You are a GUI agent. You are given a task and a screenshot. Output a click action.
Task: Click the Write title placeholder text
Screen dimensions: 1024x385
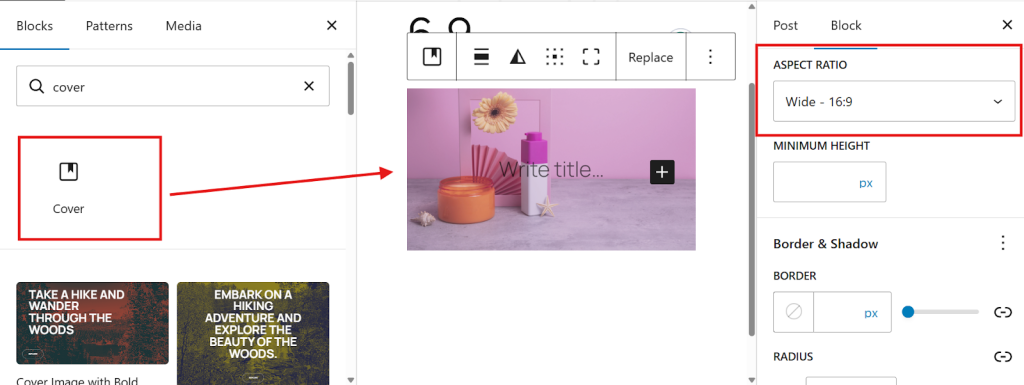point(552,170)
